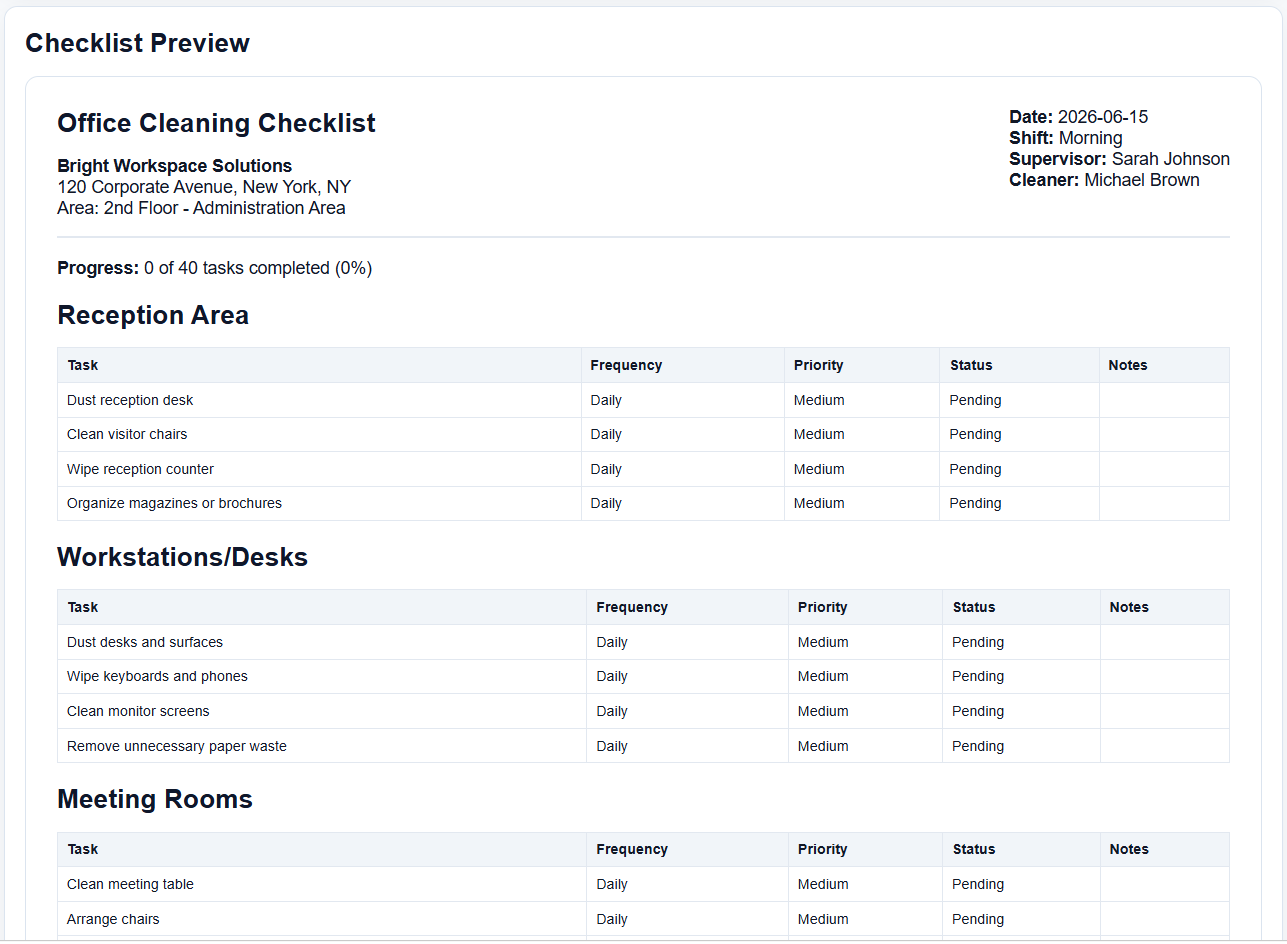This screenshot has width=1287, height=944.
Task: Click Medium priority for Remove unnecessary paper waste
Action: pos(823,746)
